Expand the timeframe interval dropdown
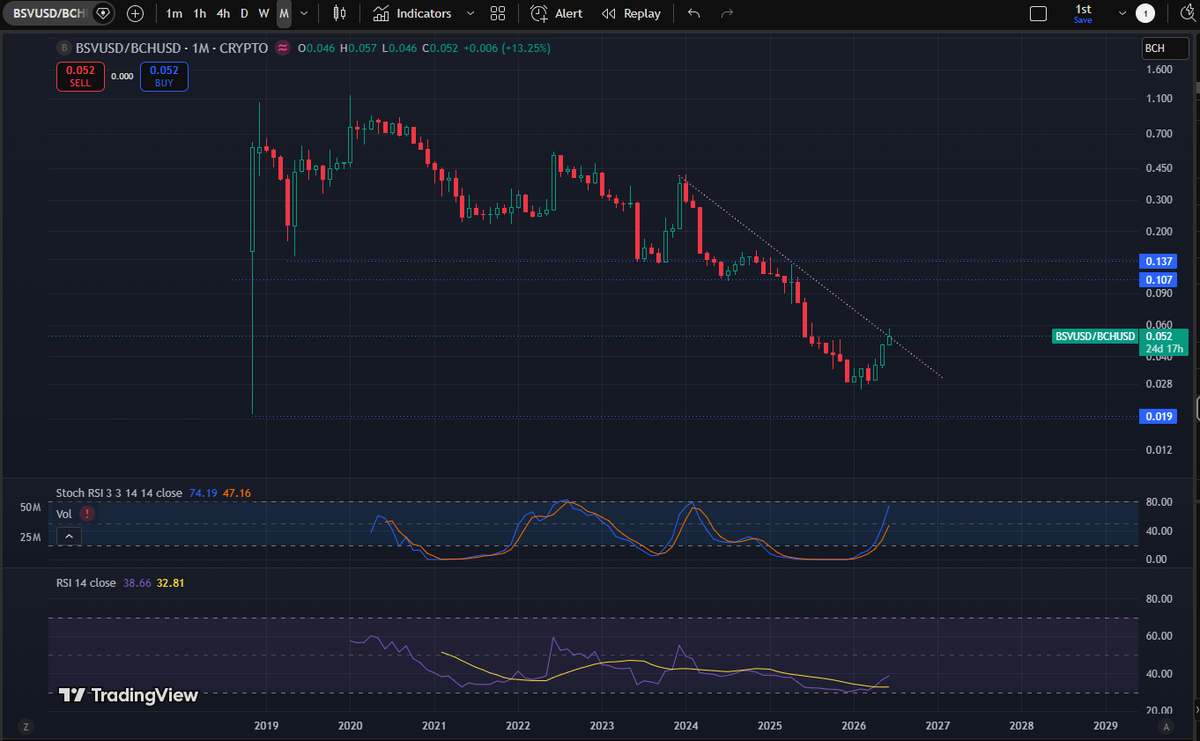Viewport: 1200px width, 741px height. (x=304, y=14)
